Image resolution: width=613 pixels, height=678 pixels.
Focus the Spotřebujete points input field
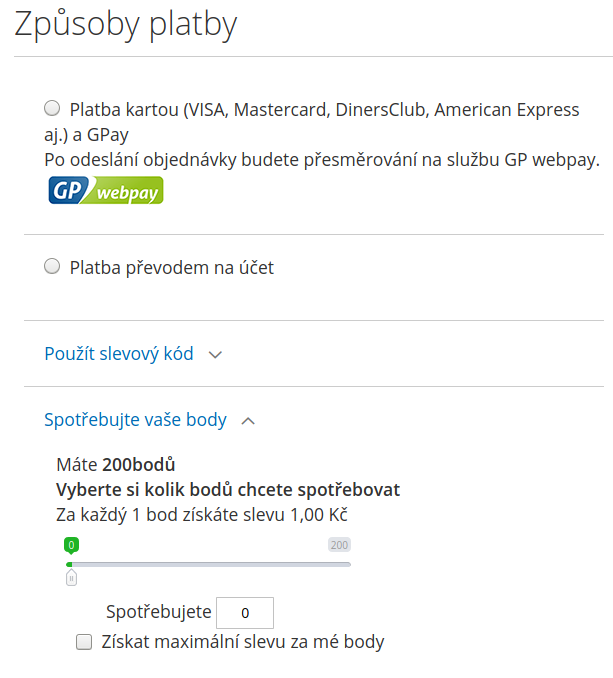pyautogui.click(x=245, y=612)
